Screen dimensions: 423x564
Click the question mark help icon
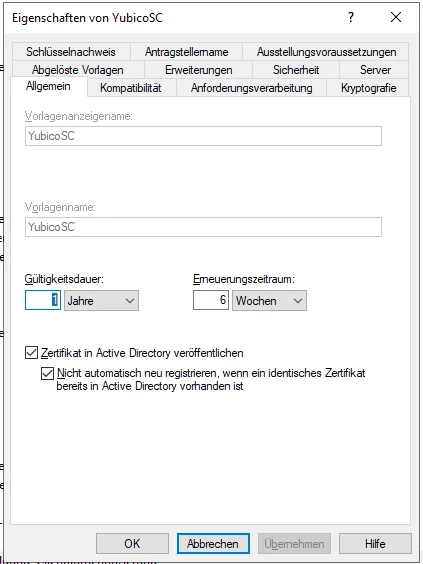pyautogui.click(x=351, y=17)
